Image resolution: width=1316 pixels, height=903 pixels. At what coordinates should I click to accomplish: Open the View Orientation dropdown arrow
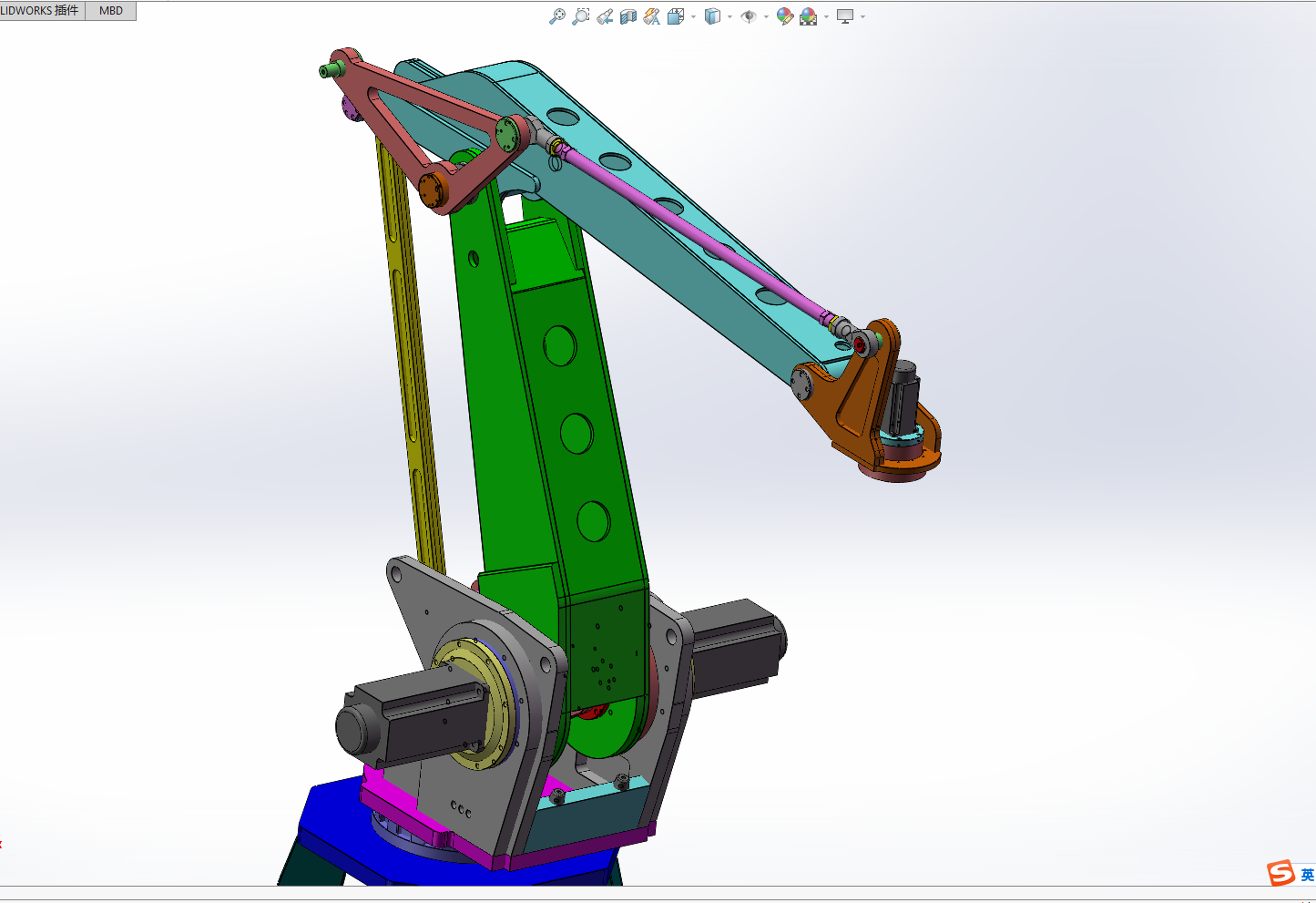693,16
